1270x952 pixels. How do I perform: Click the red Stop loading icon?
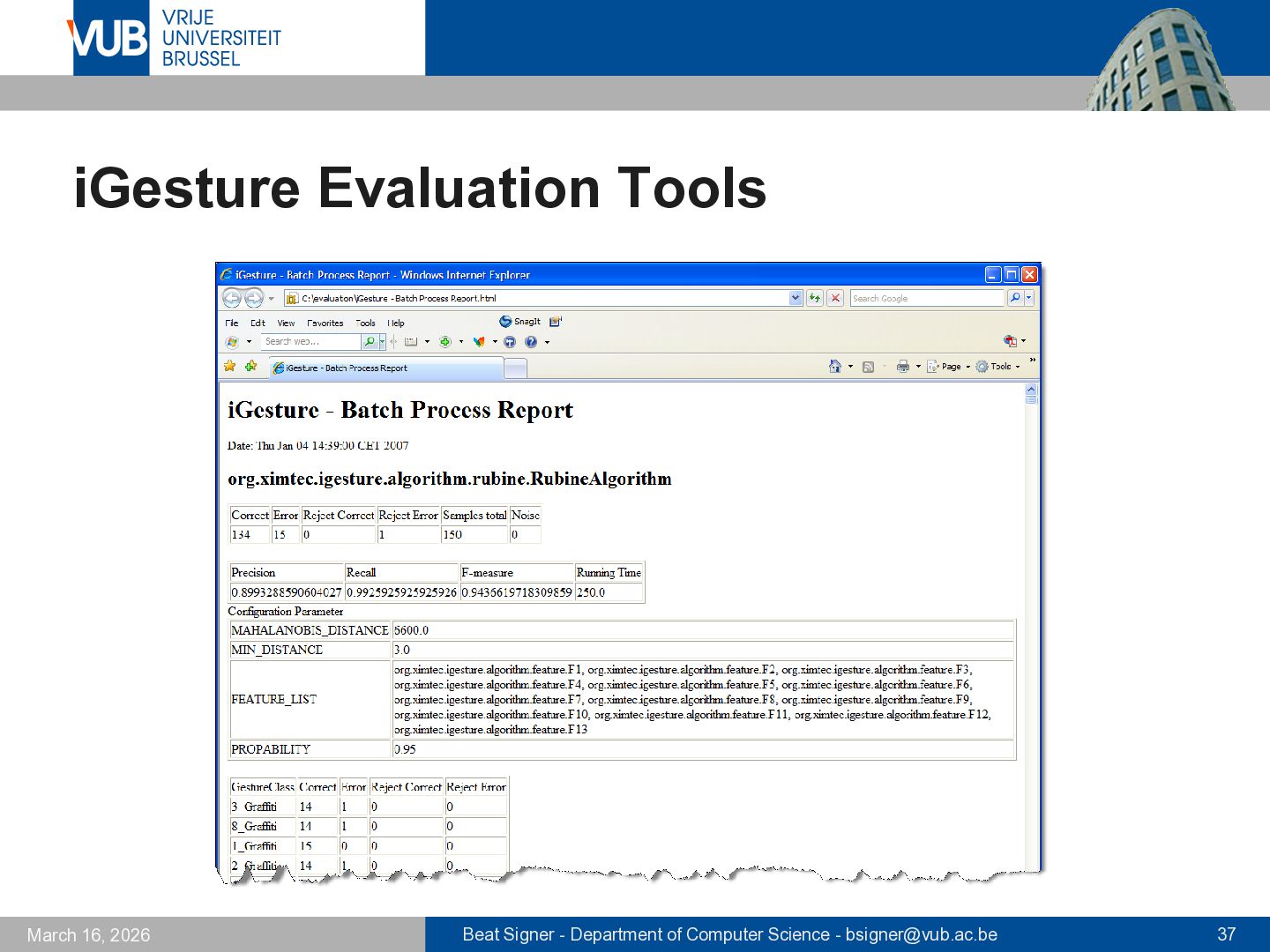click(x=835, y=298)
